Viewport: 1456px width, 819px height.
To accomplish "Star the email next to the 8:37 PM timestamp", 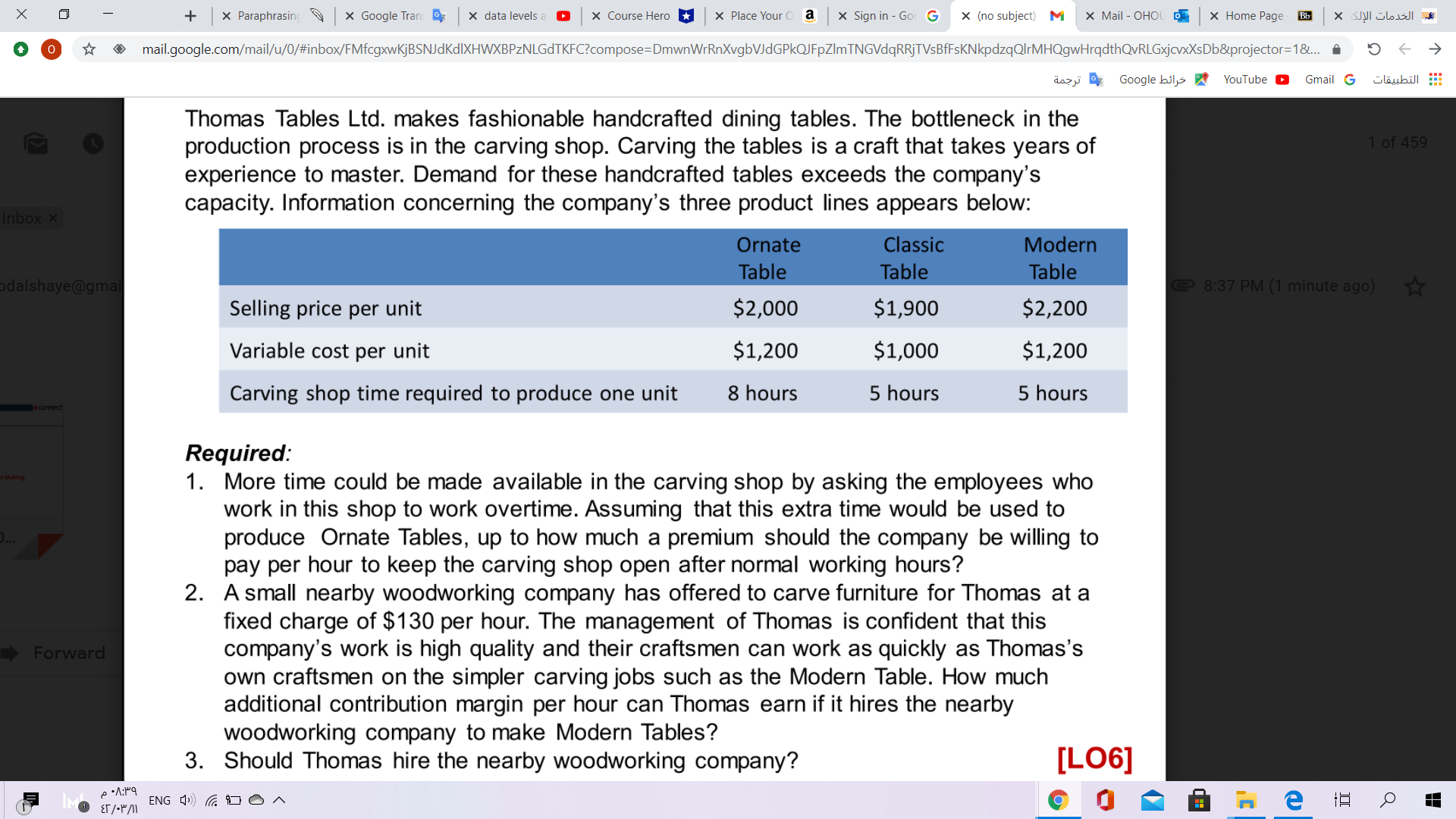I will point(1415,286).
